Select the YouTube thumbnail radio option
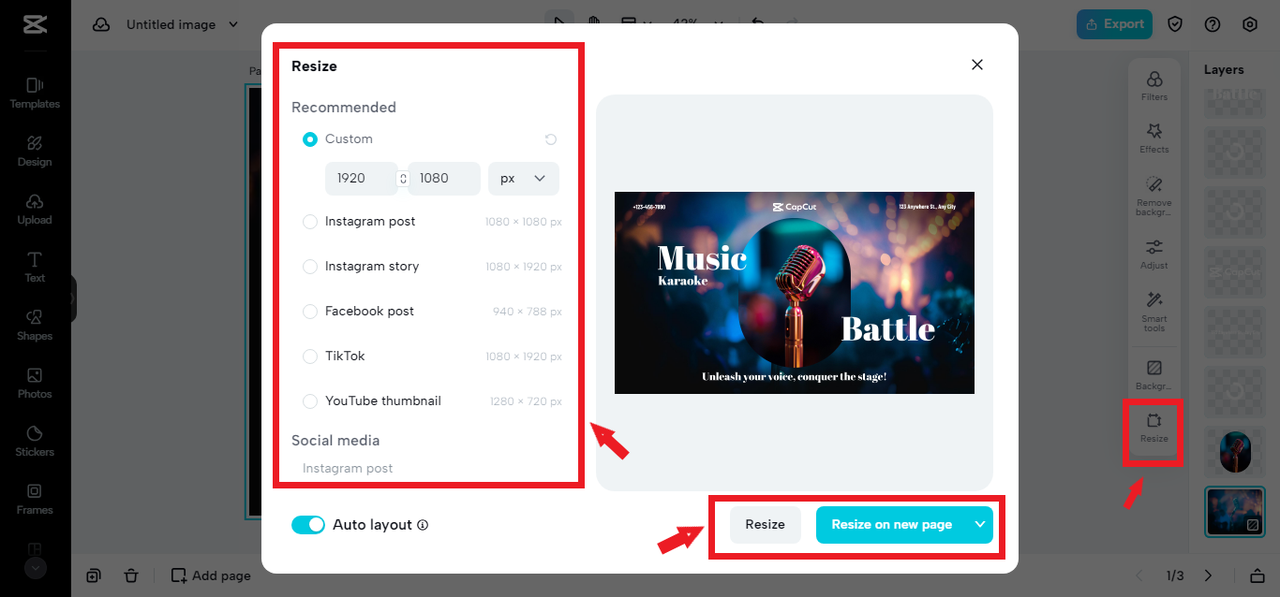The height and width of the screenshot is (597, 1280). pos(310,401)
